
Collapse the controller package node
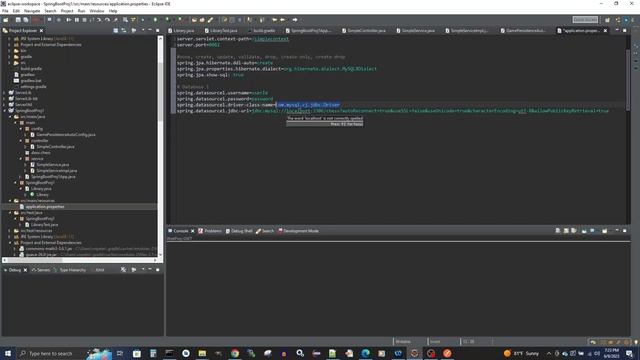(21, 141)
